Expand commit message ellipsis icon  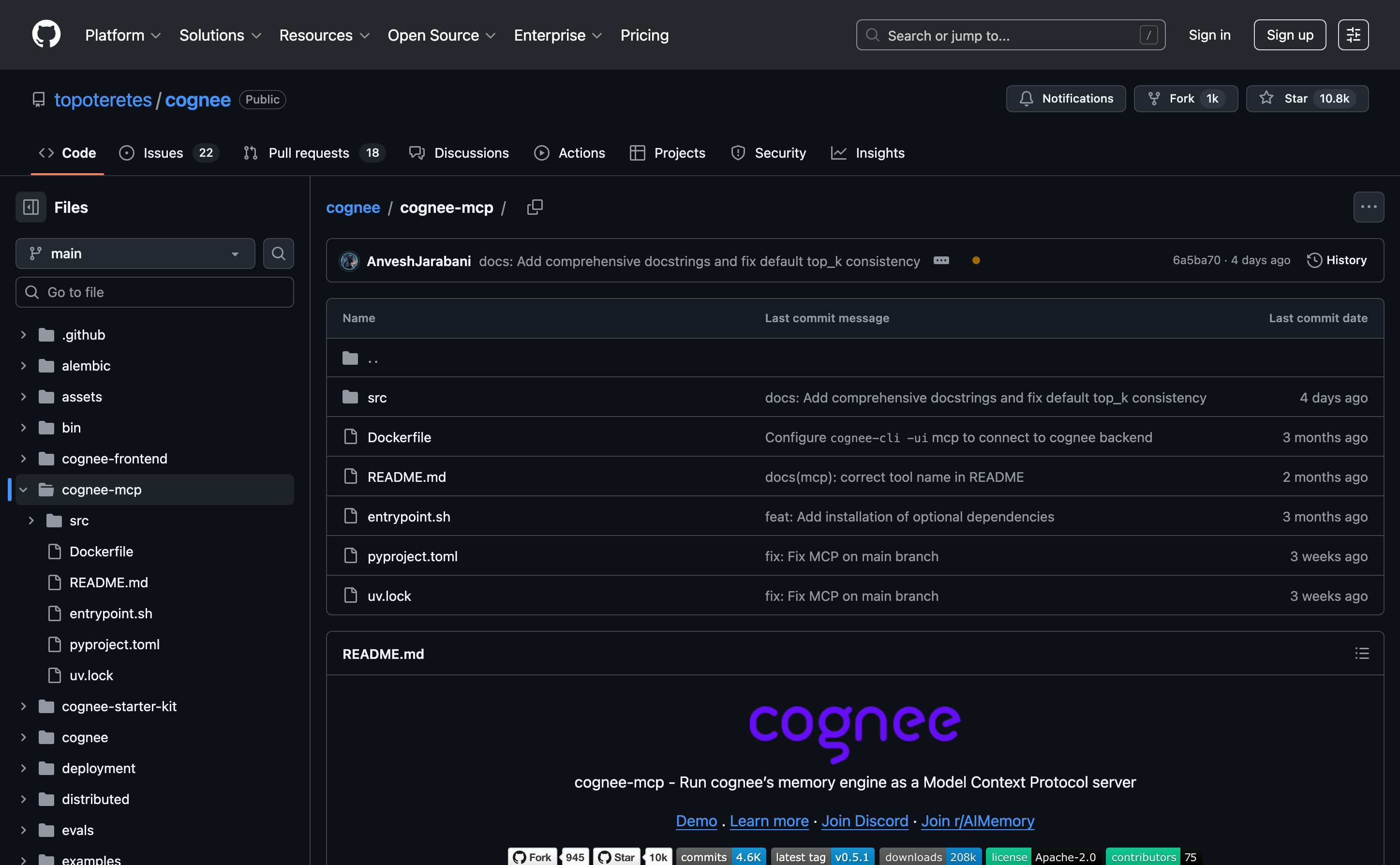pos(941,261)
